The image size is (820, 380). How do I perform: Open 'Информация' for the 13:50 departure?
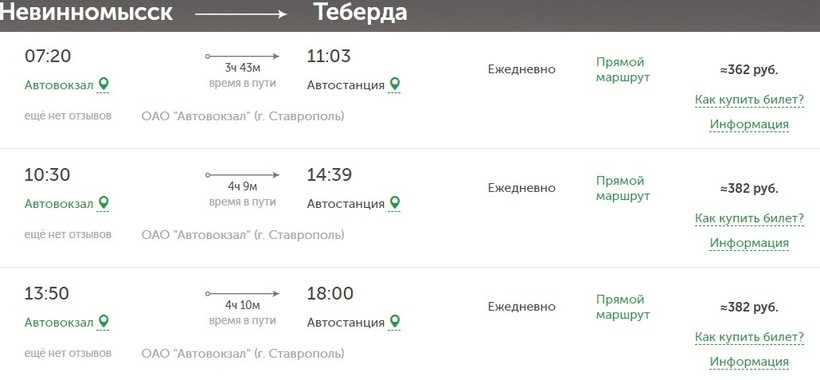[749, 362]
